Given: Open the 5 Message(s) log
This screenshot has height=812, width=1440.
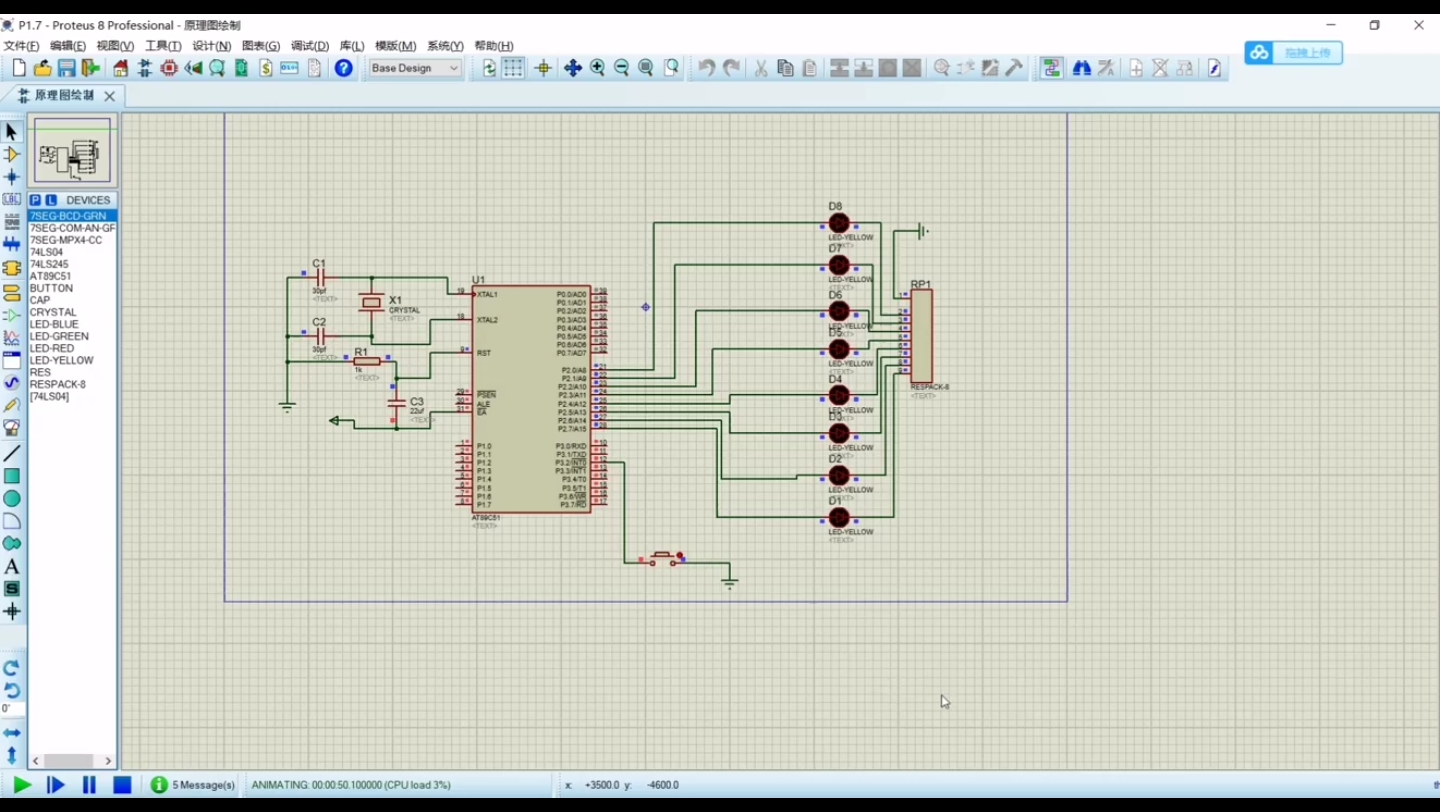Looking at the screenshot, I should coord(194,785).
